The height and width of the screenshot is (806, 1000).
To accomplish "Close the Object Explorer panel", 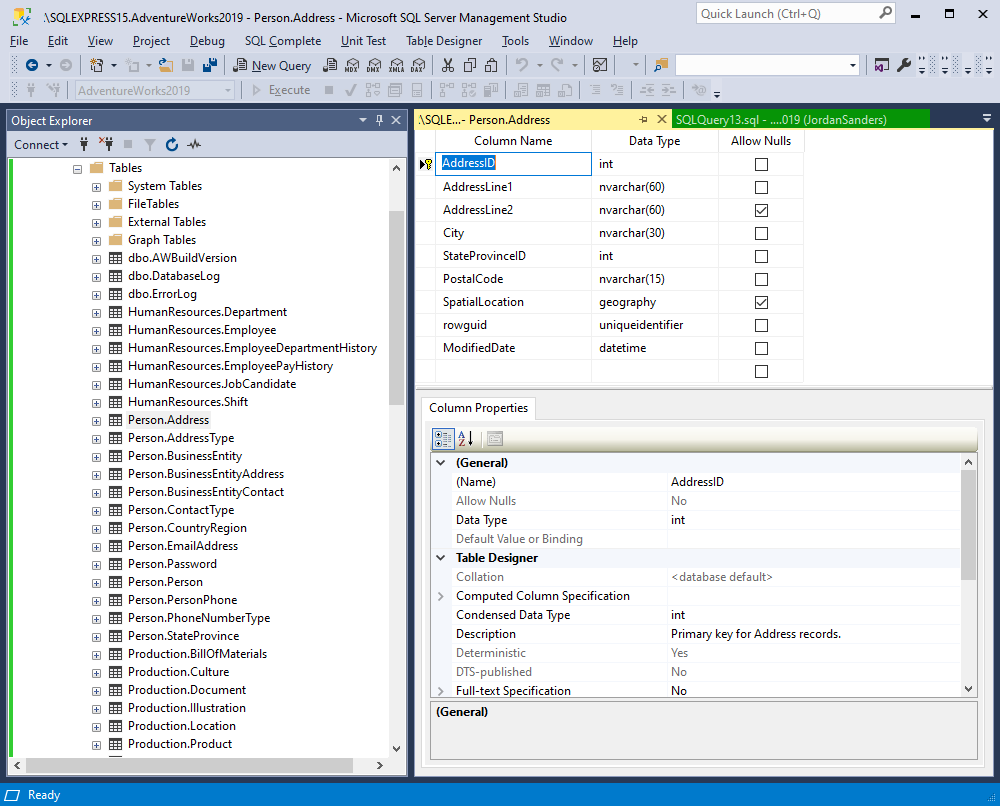I will coord(396,120).
